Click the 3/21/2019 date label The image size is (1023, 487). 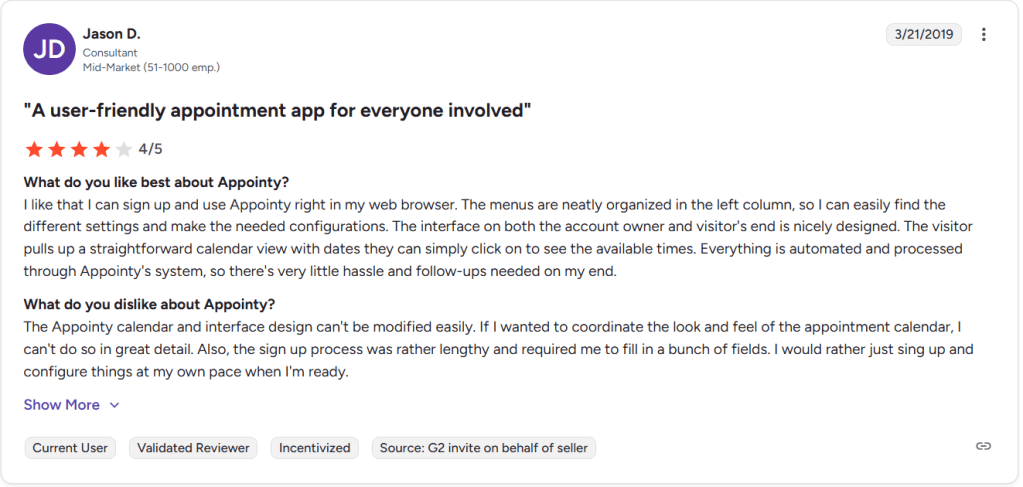click(x=923, y=35)
